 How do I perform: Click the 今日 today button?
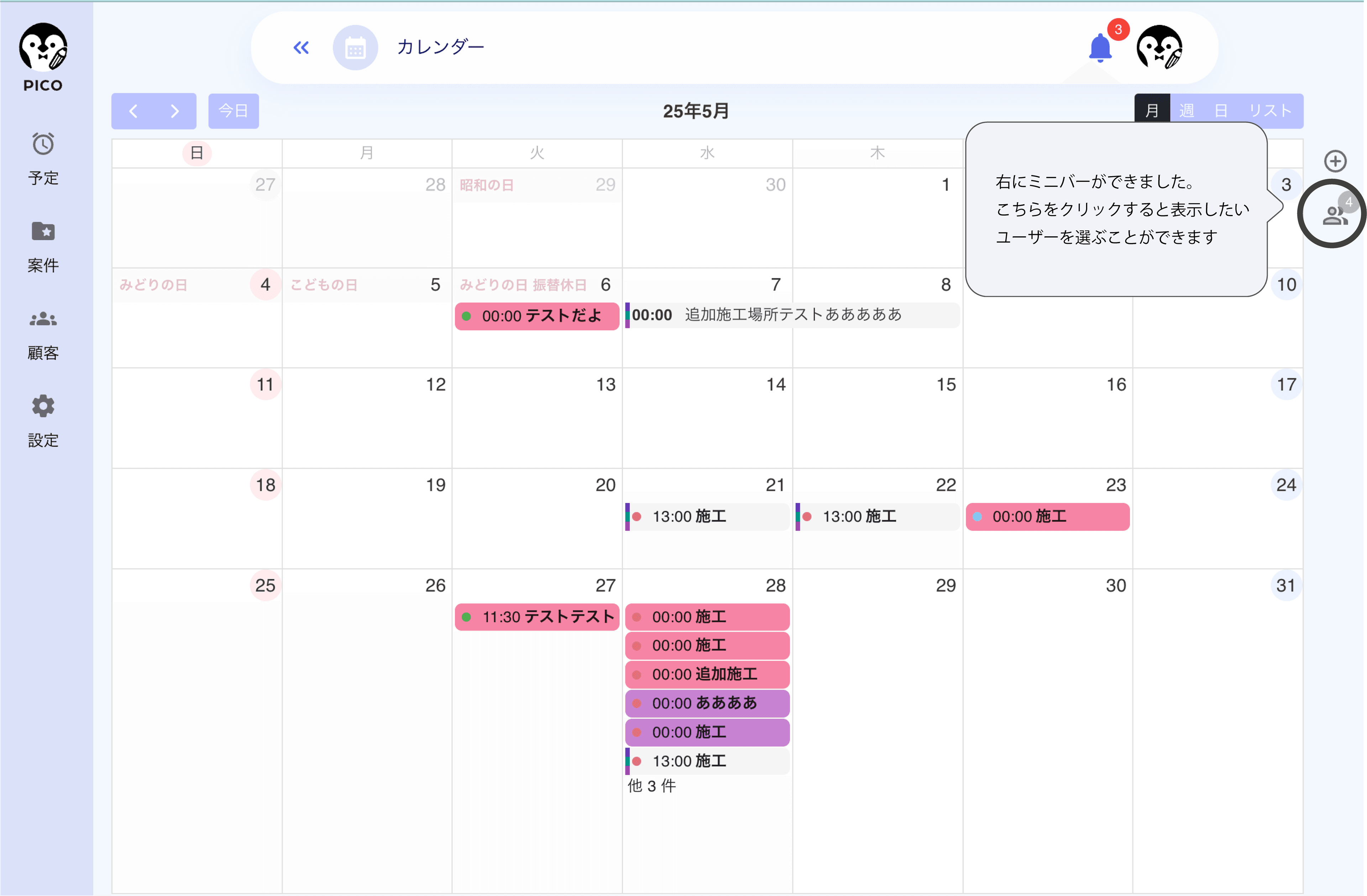click(x=233, y=111)
